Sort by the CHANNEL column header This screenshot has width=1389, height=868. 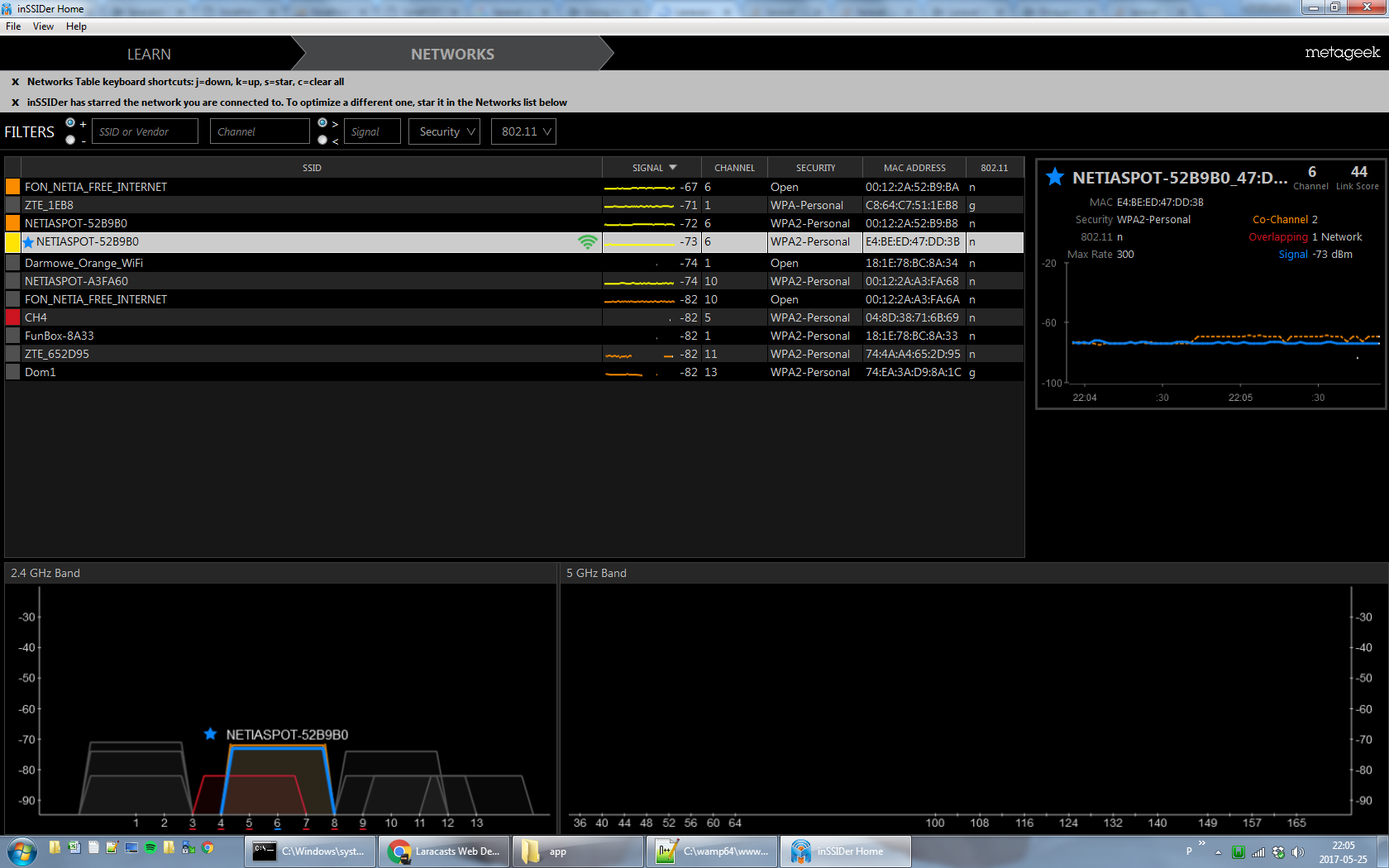[734, 168]
